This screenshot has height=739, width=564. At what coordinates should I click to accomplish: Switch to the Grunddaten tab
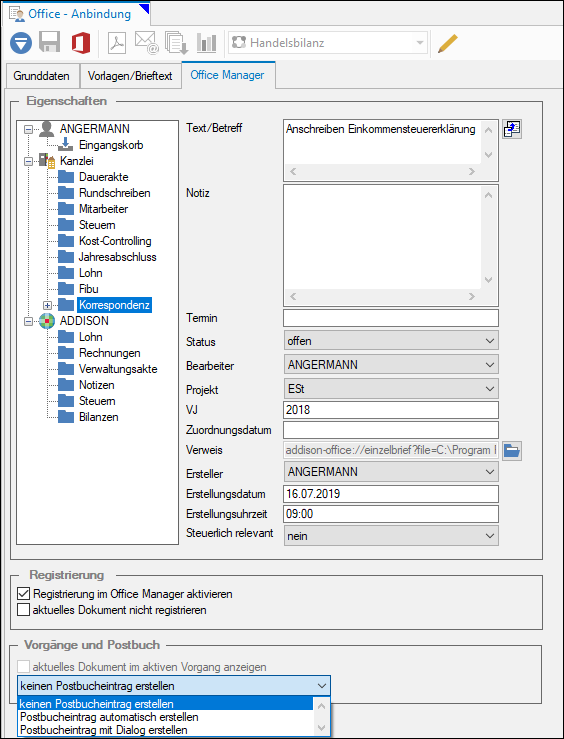click(x=41, y=76)
